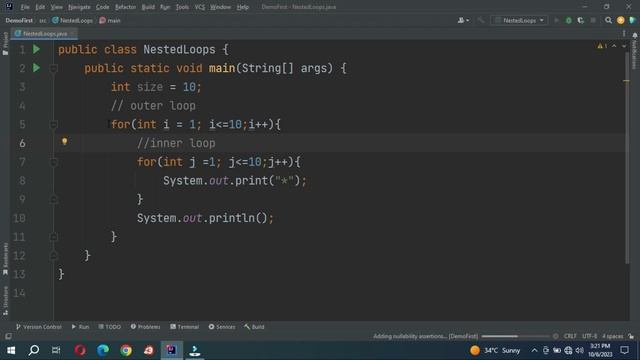Go to next highlighted error arrow
This screenshot has width=640, height=360.
click(x=624, y=46)
